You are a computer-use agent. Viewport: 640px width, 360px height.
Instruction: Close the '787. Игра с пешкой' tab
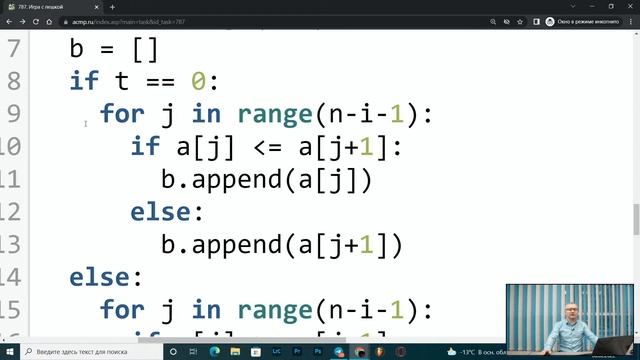tap(97, 7)
